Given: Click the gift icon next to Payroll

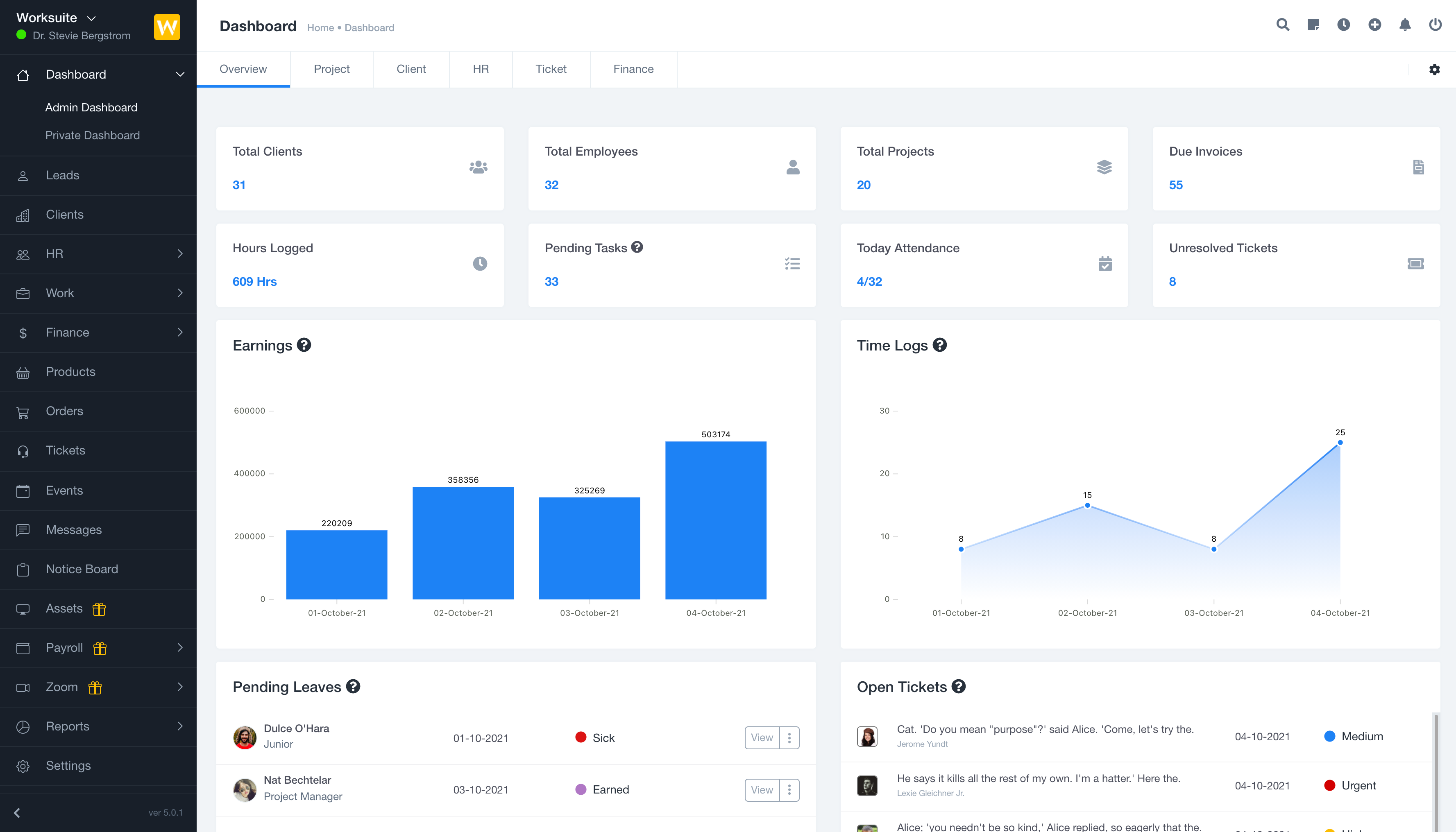Looking at the screenshot, I should [x=100, y=649].
